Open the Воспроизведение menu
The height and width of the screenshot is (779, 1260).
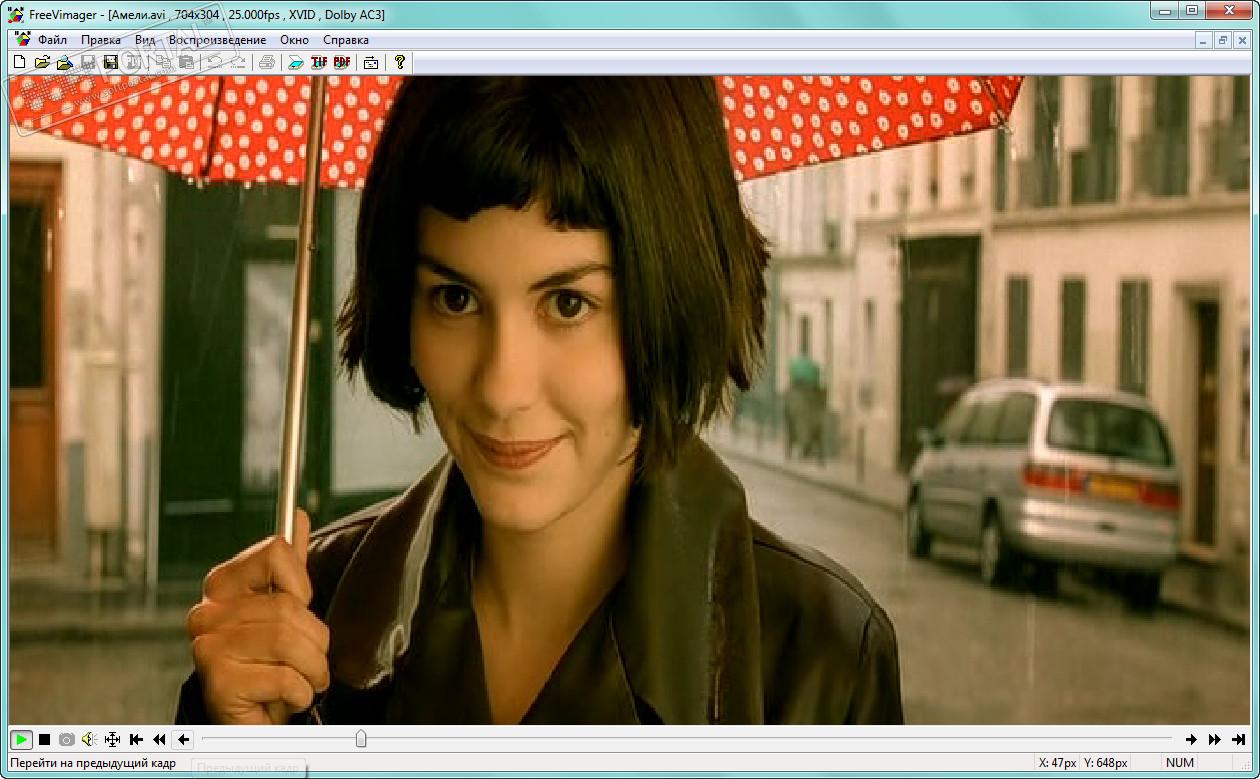point(217,40)
